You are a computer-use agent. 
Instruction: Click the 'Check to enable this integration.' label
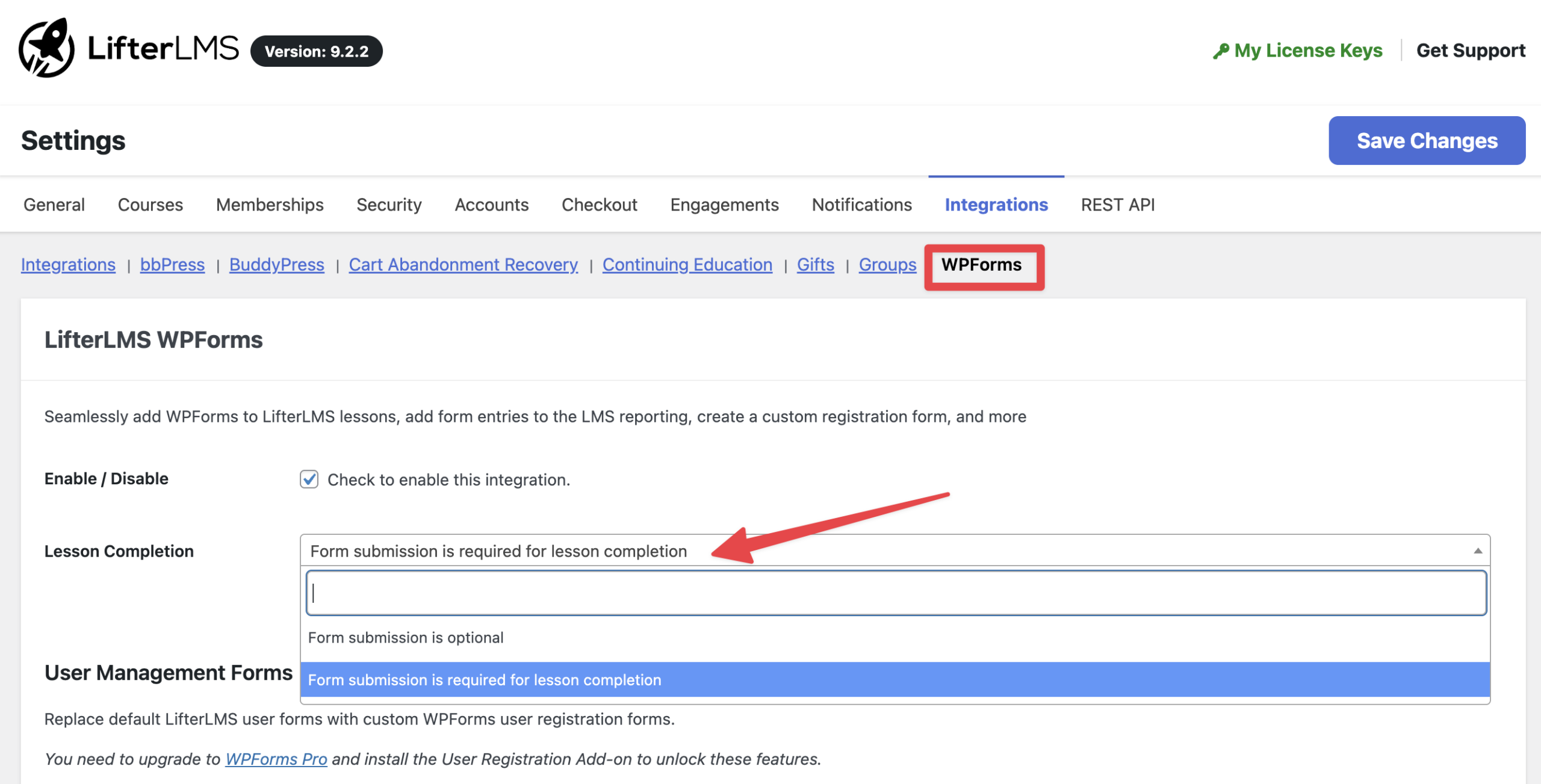point(448,480)
